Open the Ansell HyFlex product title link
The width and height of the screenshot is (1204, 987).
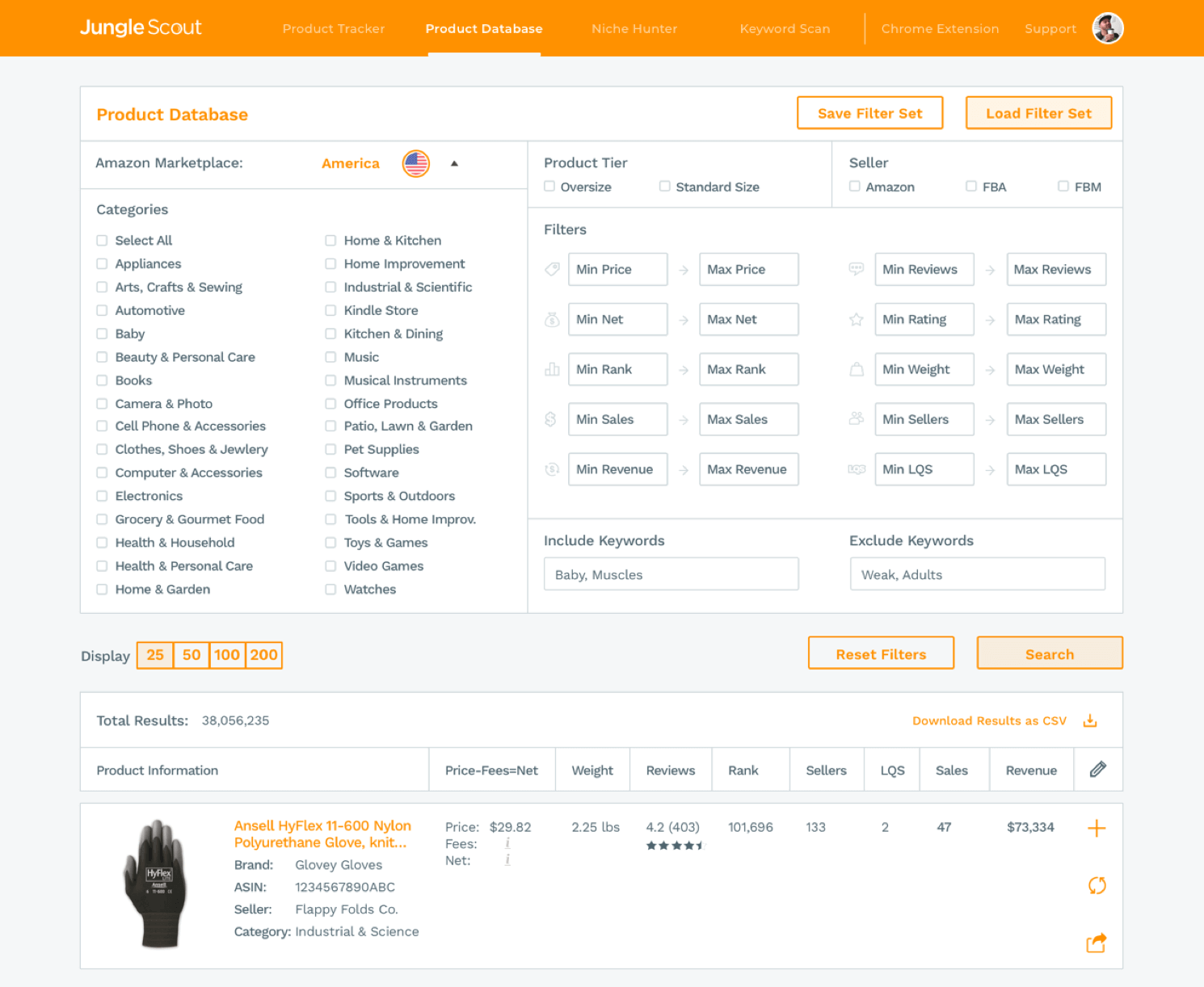(x=322, y=834)
